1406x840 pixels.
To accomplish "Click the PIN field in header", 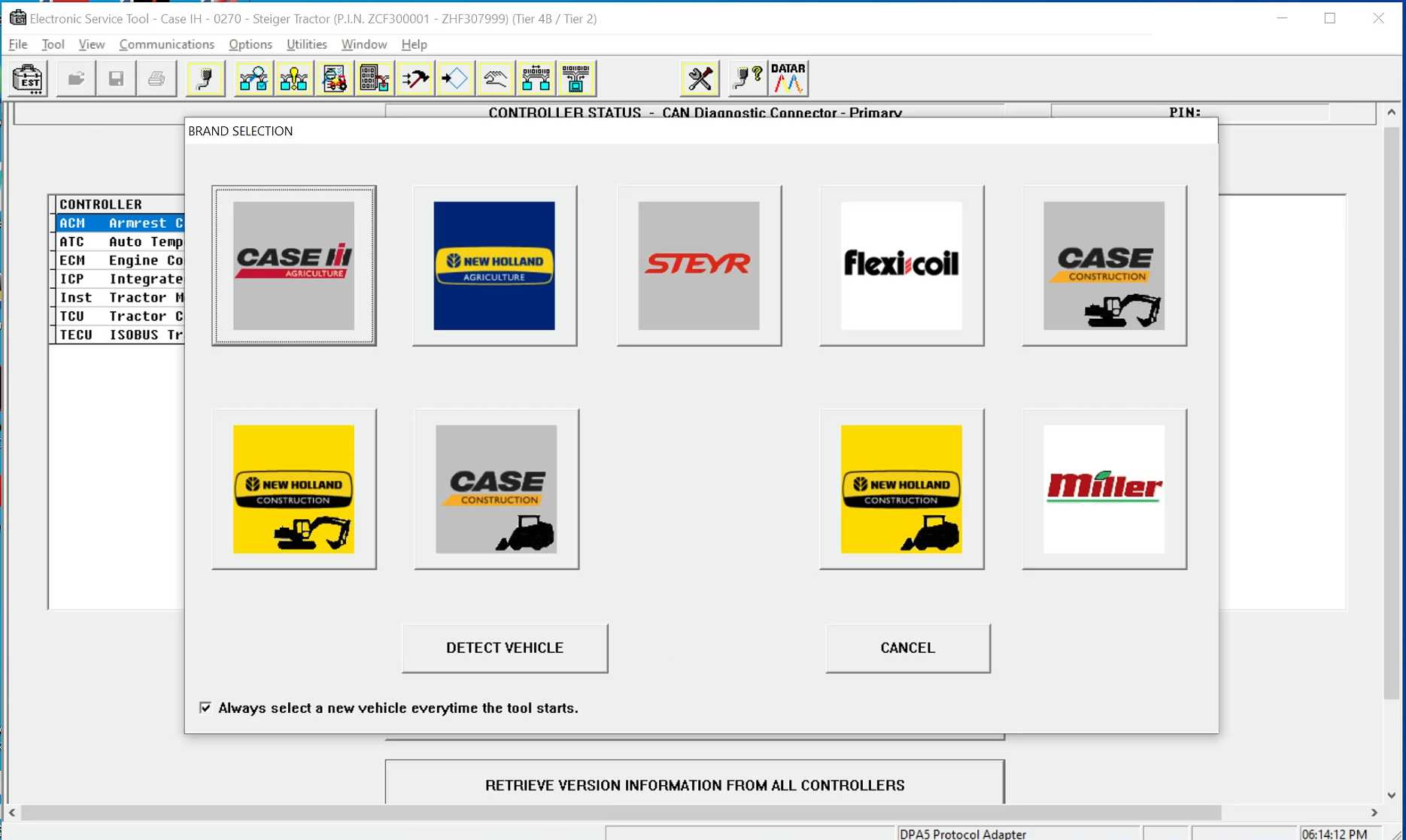I will pyautogui.click(x=1191, y=112).
